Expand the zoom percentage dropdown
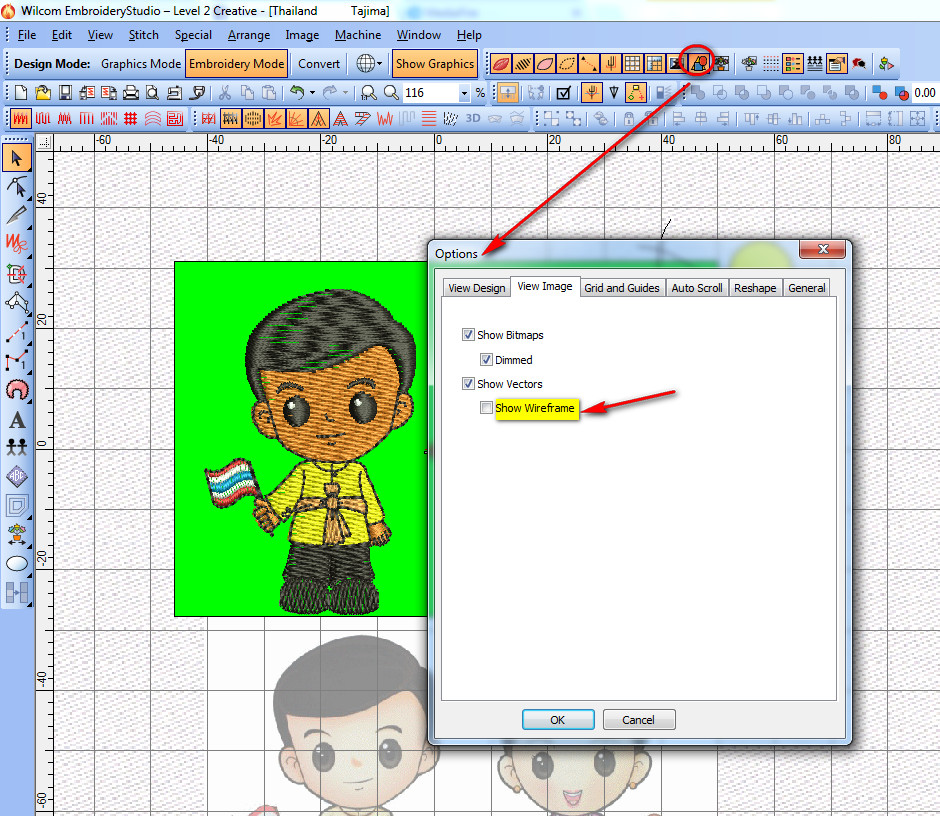This screenshot has width=940, height=816. pos(464,93)
